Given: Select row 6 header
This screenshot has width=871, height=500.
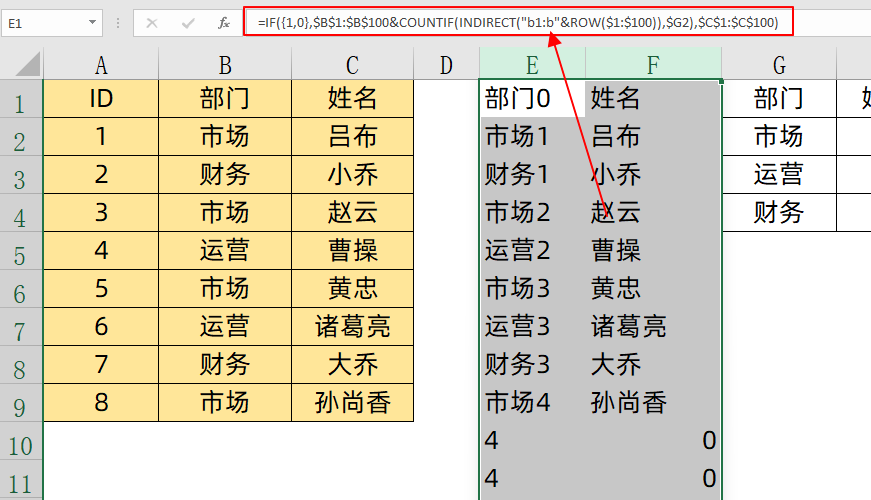Looking at the screenshot, I should point(21,289).
